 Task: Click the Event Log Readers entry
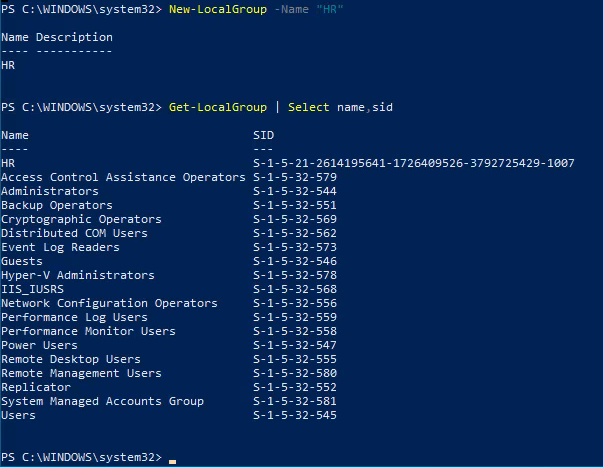pyautogui.click(x=60, y=247)
